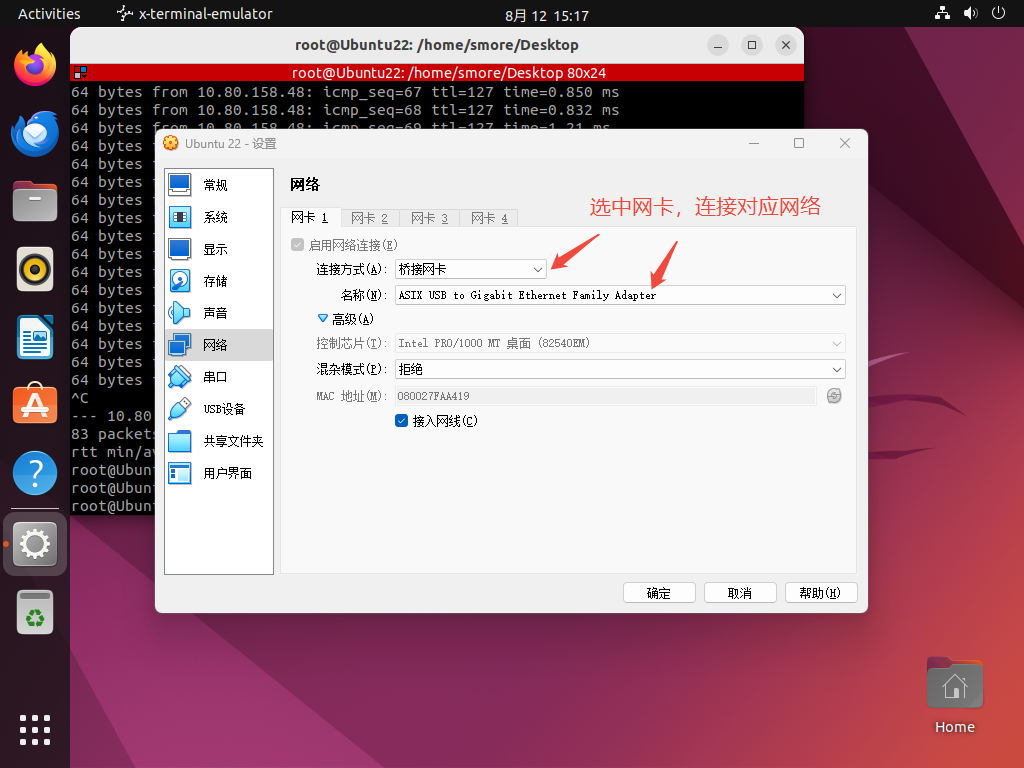Open the Files manager from the dock
The image size is (1024, 768).
(35, 201)
